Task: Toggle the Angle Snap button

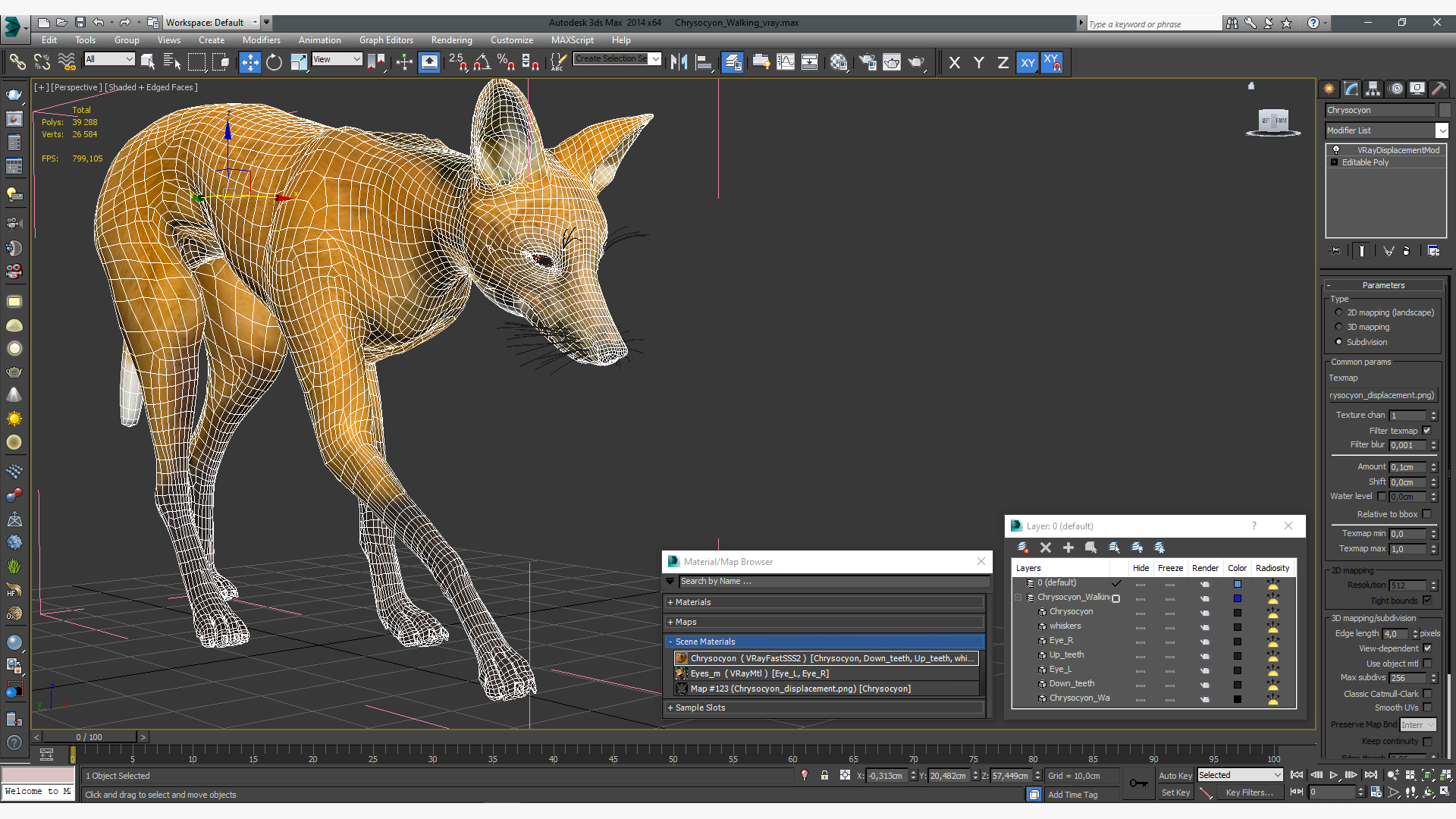Action: click(482, 62)
